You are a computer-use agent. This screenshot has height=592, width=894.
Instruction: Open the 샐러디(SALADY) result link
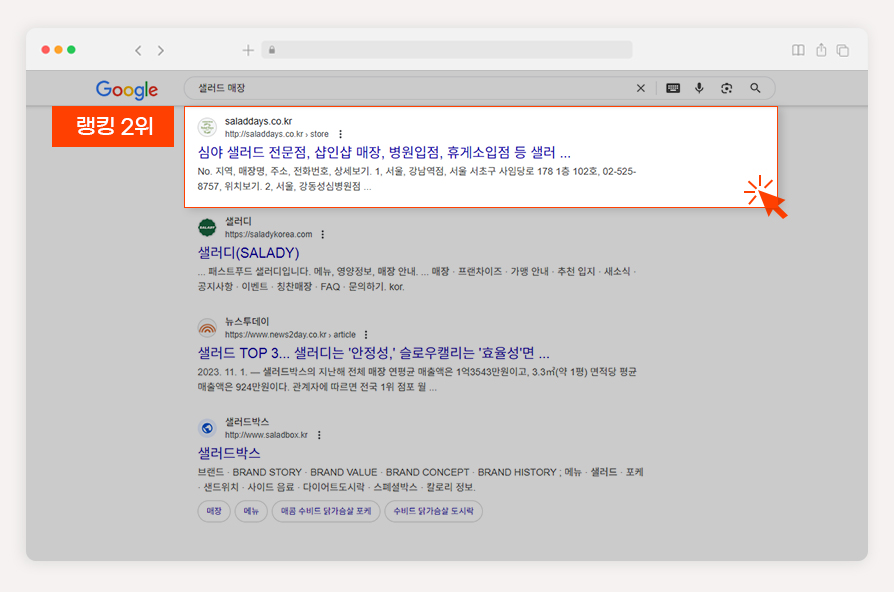point(248,253)
